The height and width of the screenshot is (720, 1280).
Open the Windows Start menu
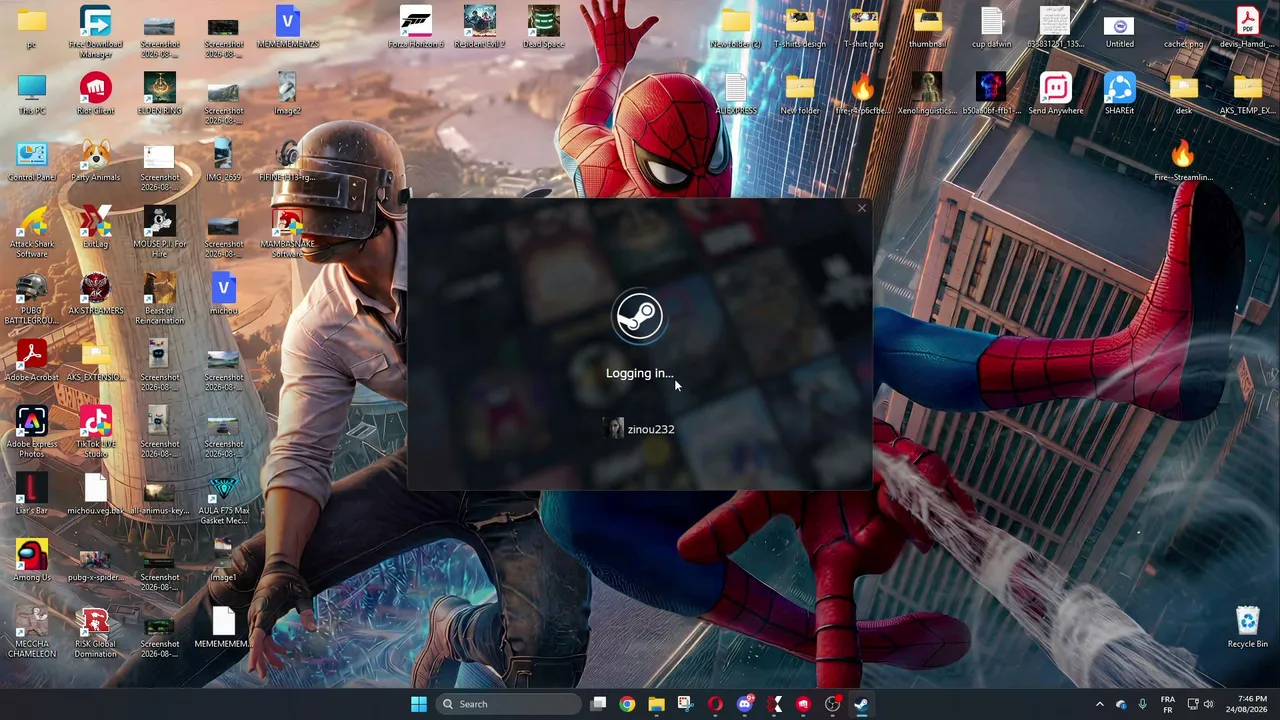click(418, 704)
